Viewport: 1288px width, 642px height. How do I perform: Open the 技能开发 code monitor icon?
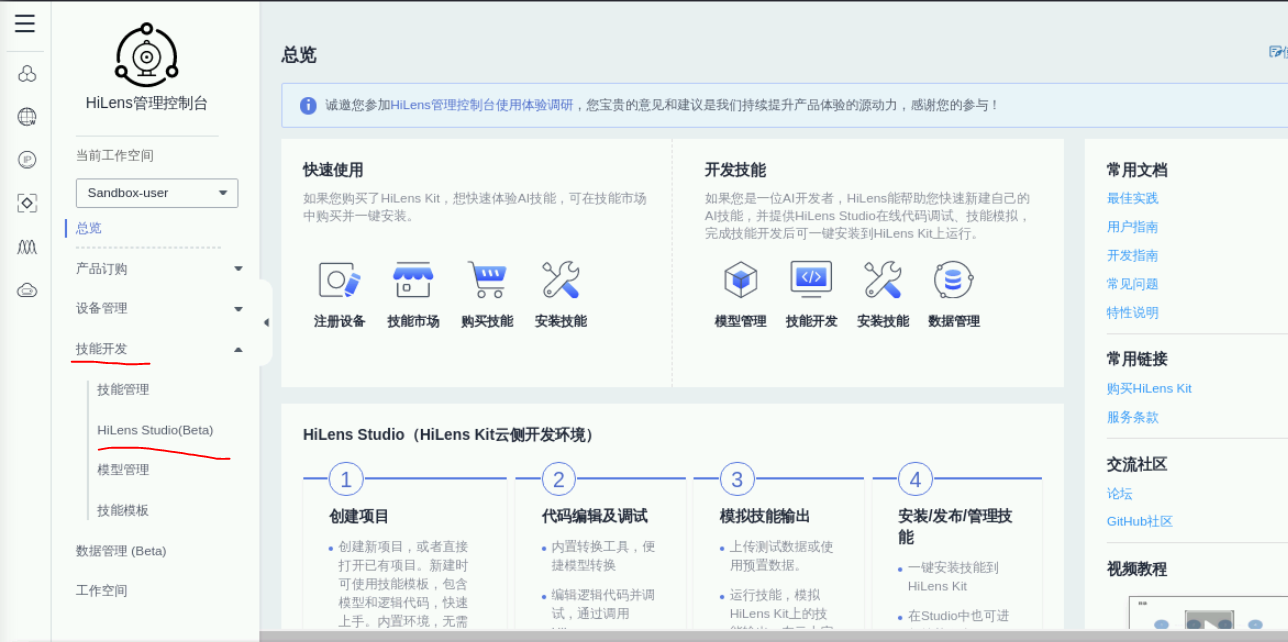click(x=811, y=280)
